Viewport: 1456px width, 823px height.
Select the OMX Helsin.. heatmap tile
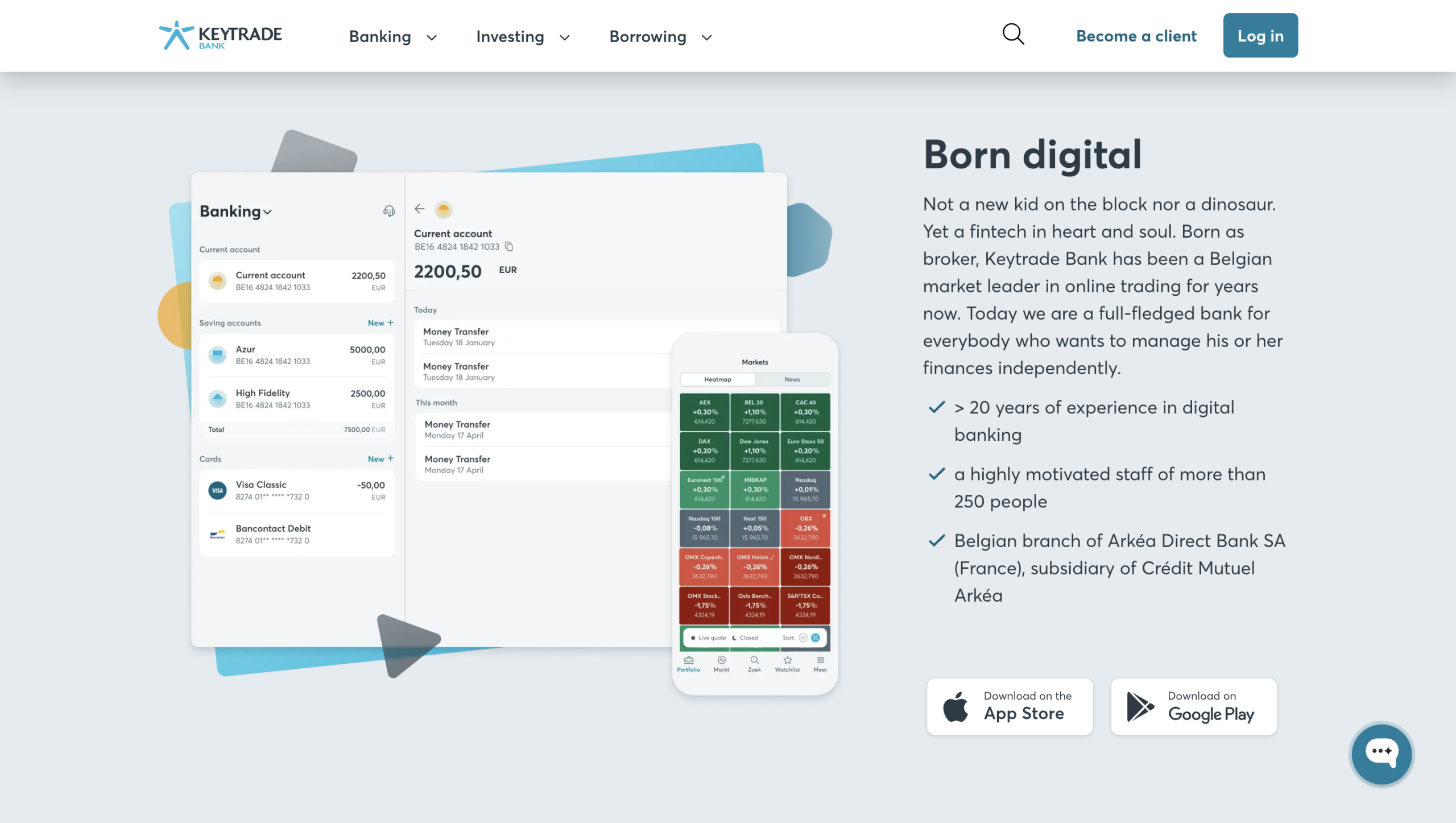click(754, 566)
